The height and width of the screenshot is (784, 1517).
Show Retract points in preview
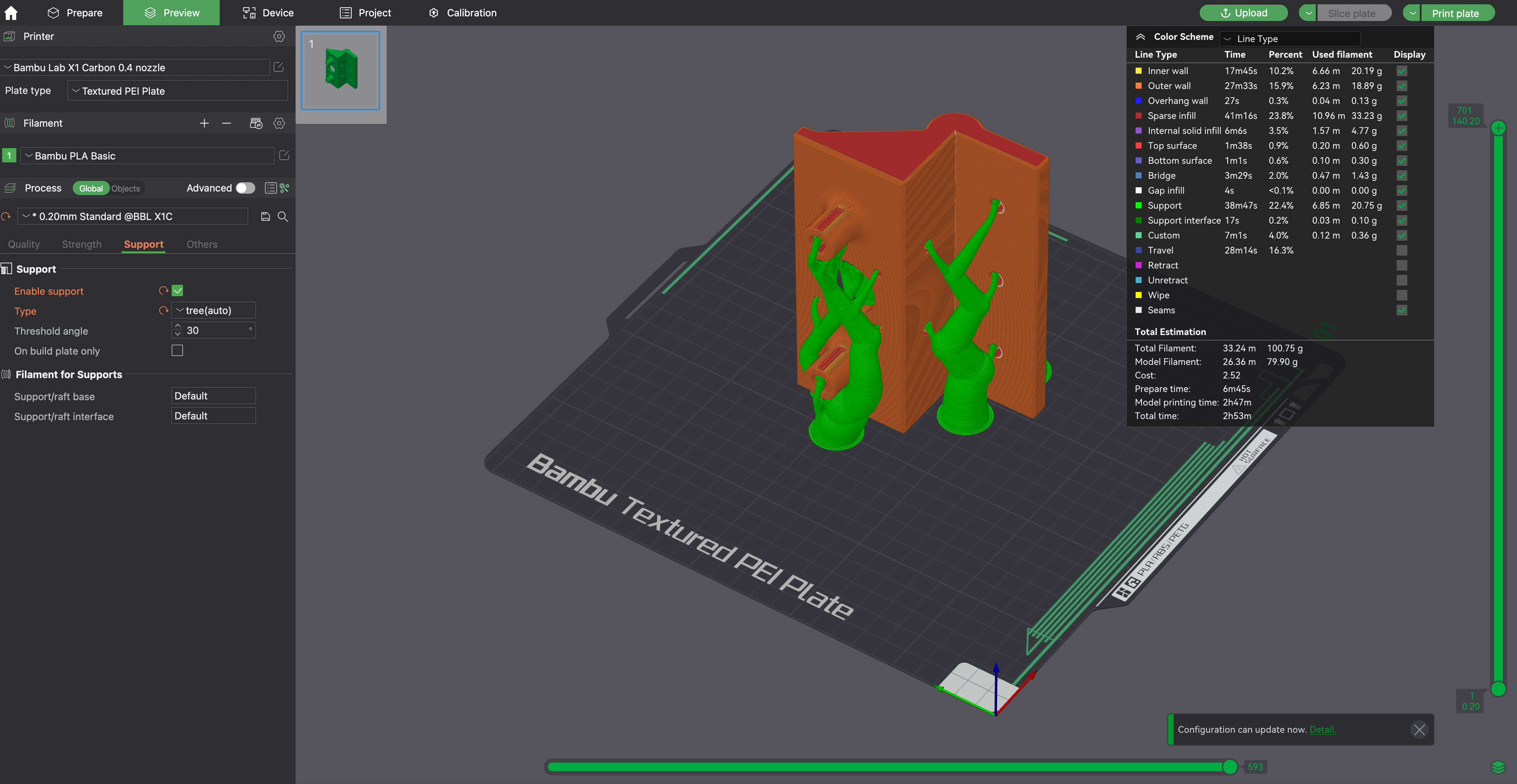point(1402,266)
